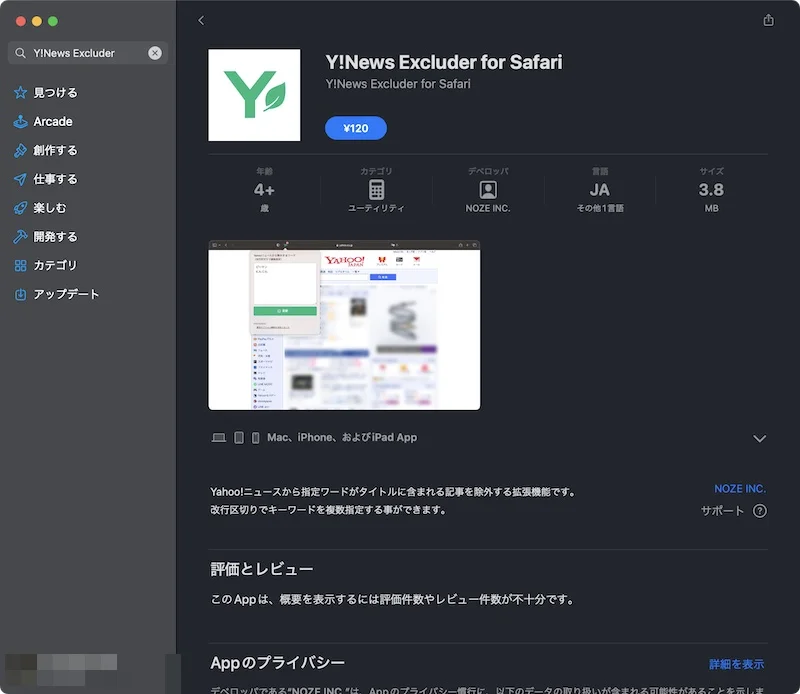Go to Arcade in sidebar
This screenshot has height=694, width=800.
point(53,122)
